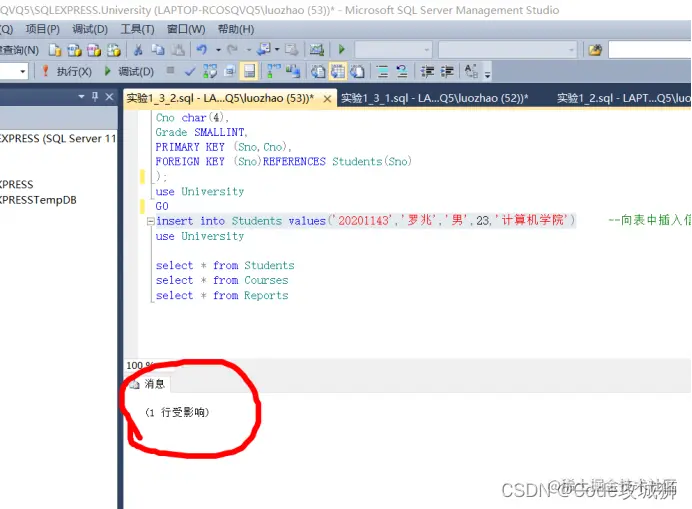
Task: Click the Navigate Backward icon
Action: (x=263, y=49)
